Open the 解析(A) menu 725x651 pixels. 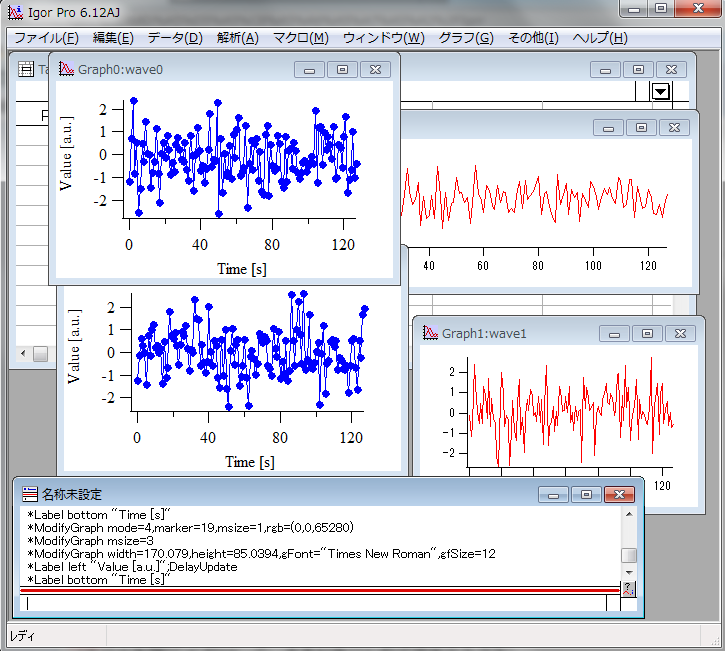(x=237, y=38)
